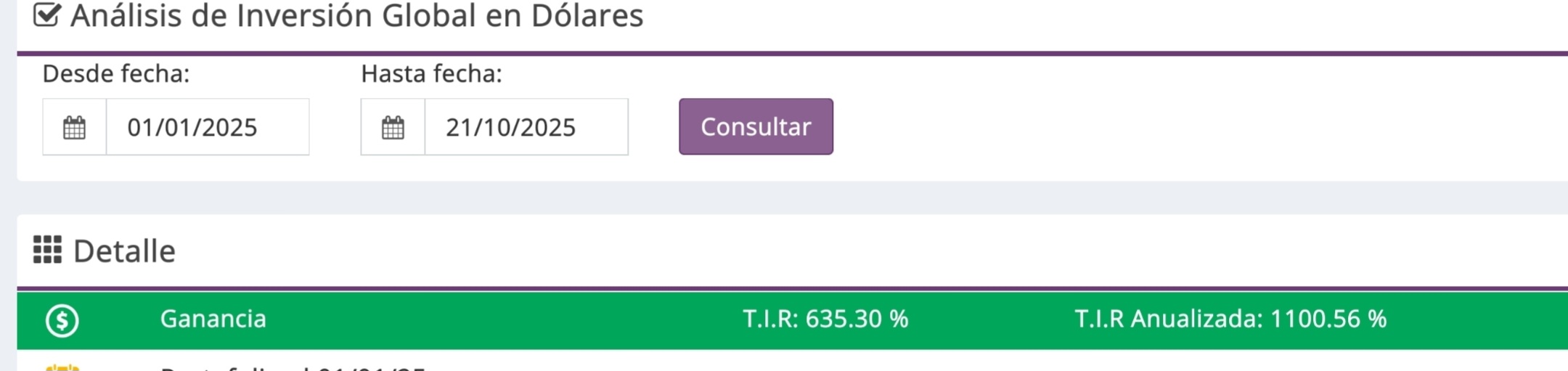Click the Hasta fecha label
Screen dimensions: 1568x371
[431, 74]
